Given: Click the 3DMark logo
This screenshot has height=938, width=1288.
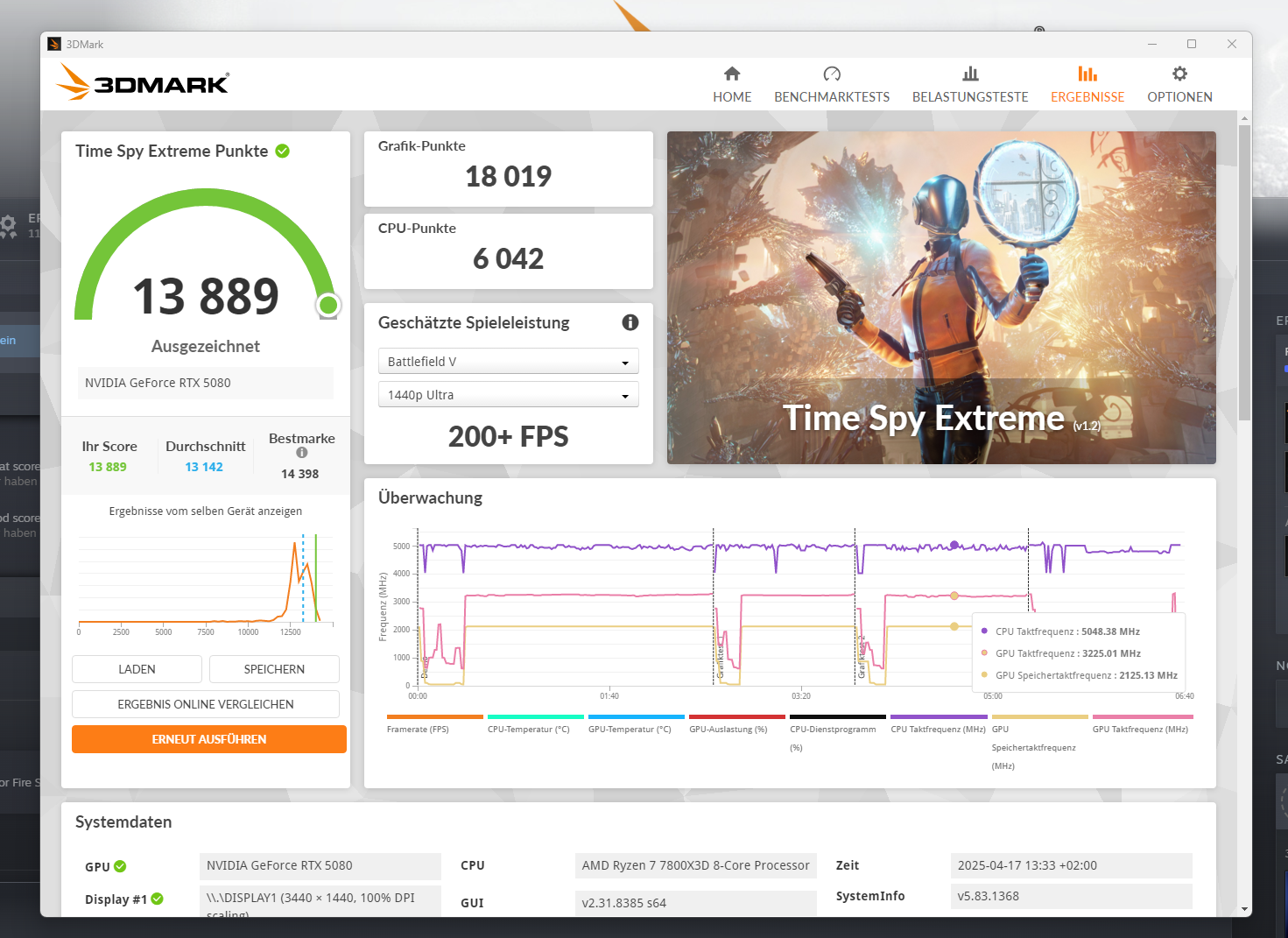Looking at the screenshot, I should pyautogui.click(x=143, y=81).
